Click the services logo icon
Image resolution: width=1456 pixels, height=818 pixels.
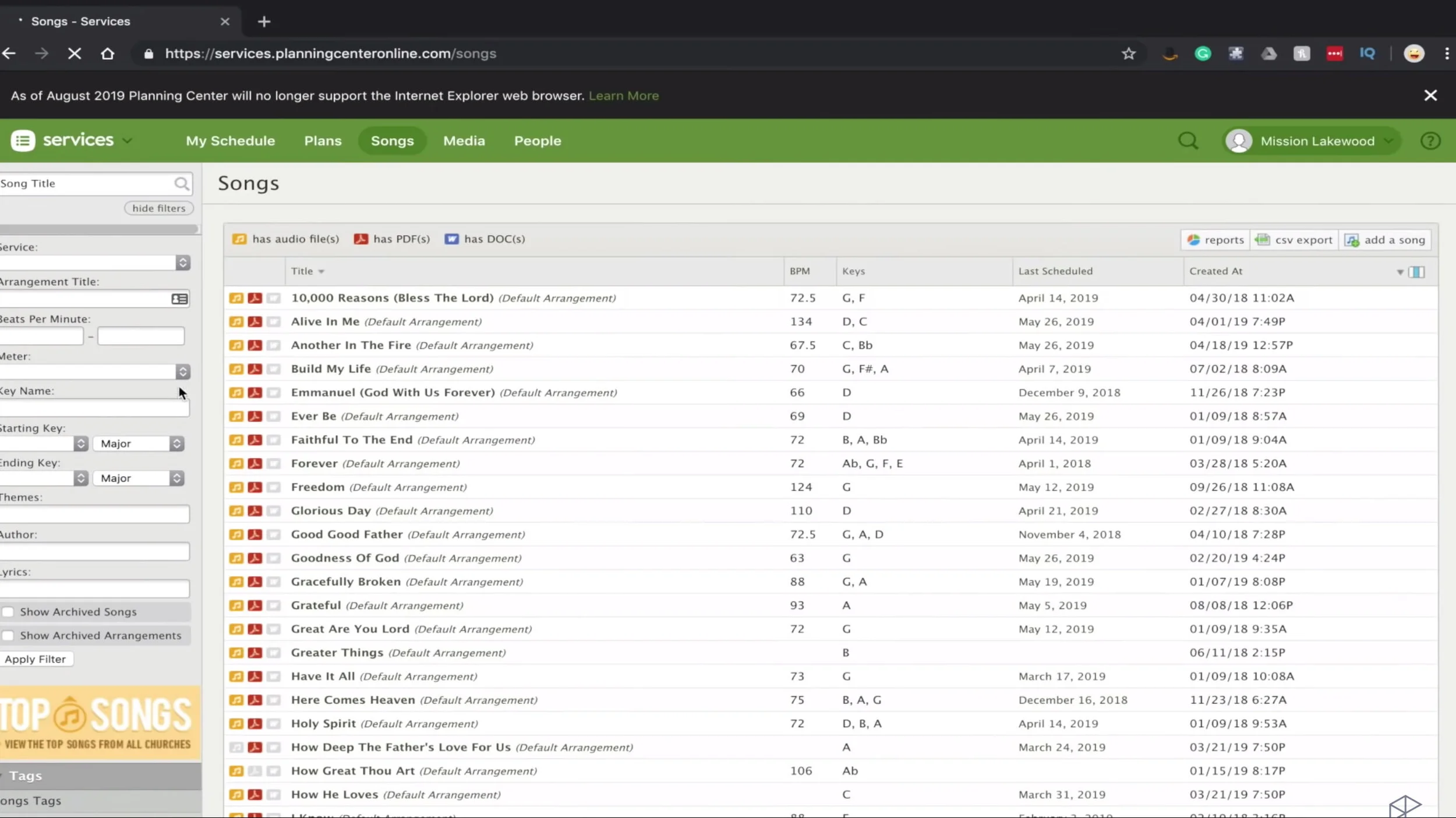pyautogui.click(x=23, y=141)
